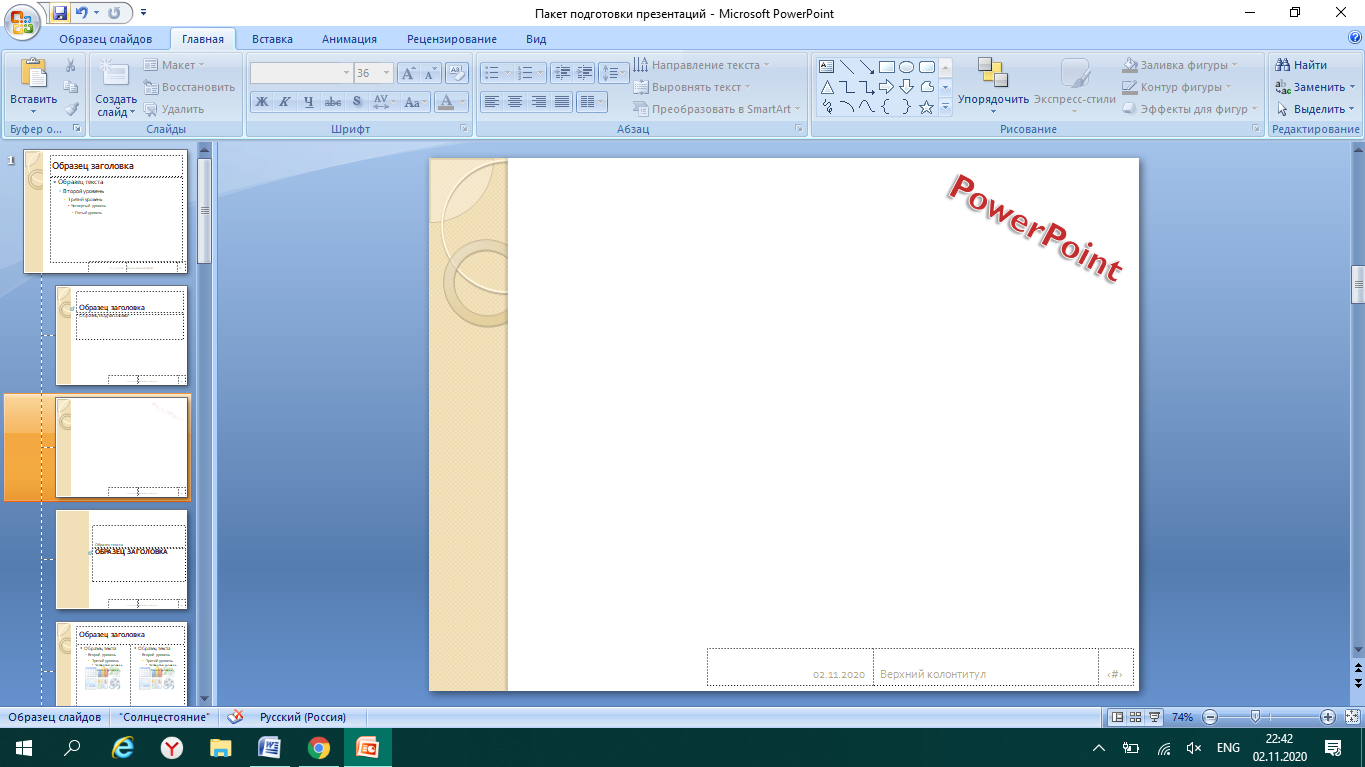Toggle text shadow (S) formatting
Viewport: 1365px width, 767px height.
click(357, 102)
